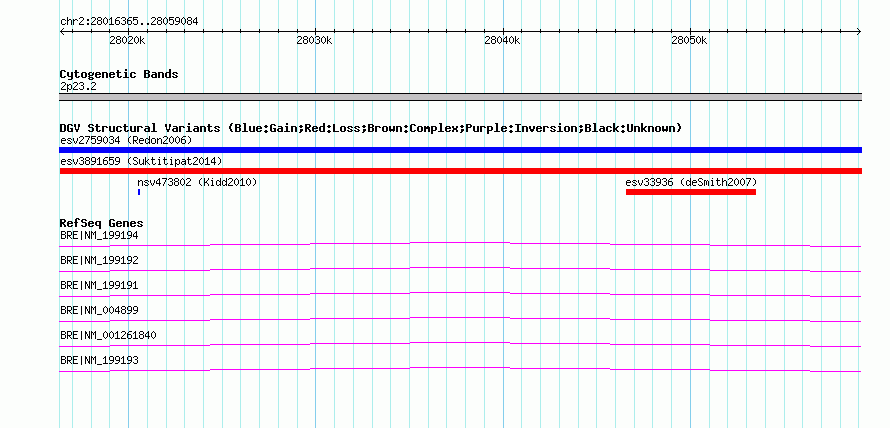890x428 pixels.
Task: Click the 28020k ruler tick label
Action: point(128,40)
